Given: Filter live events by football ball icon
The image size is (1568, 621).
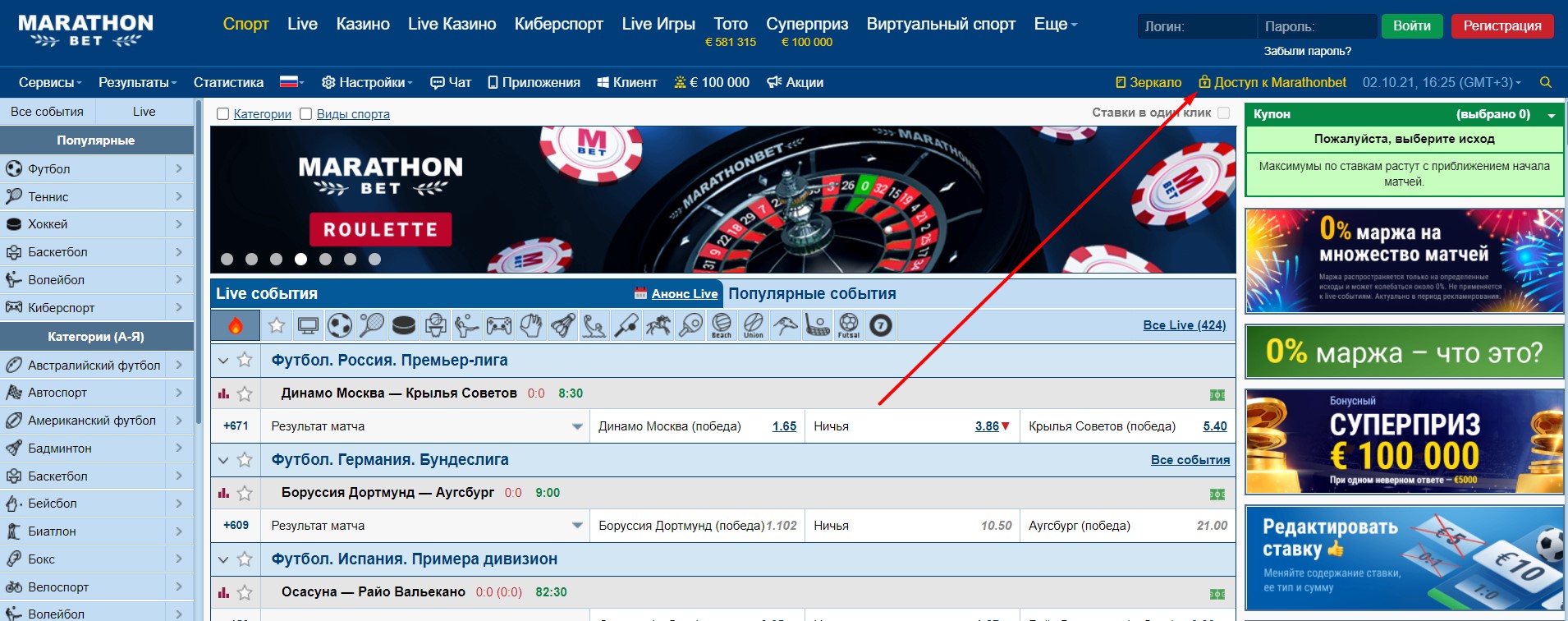Looking at the screenshot, I should click(x=340, y=326).
